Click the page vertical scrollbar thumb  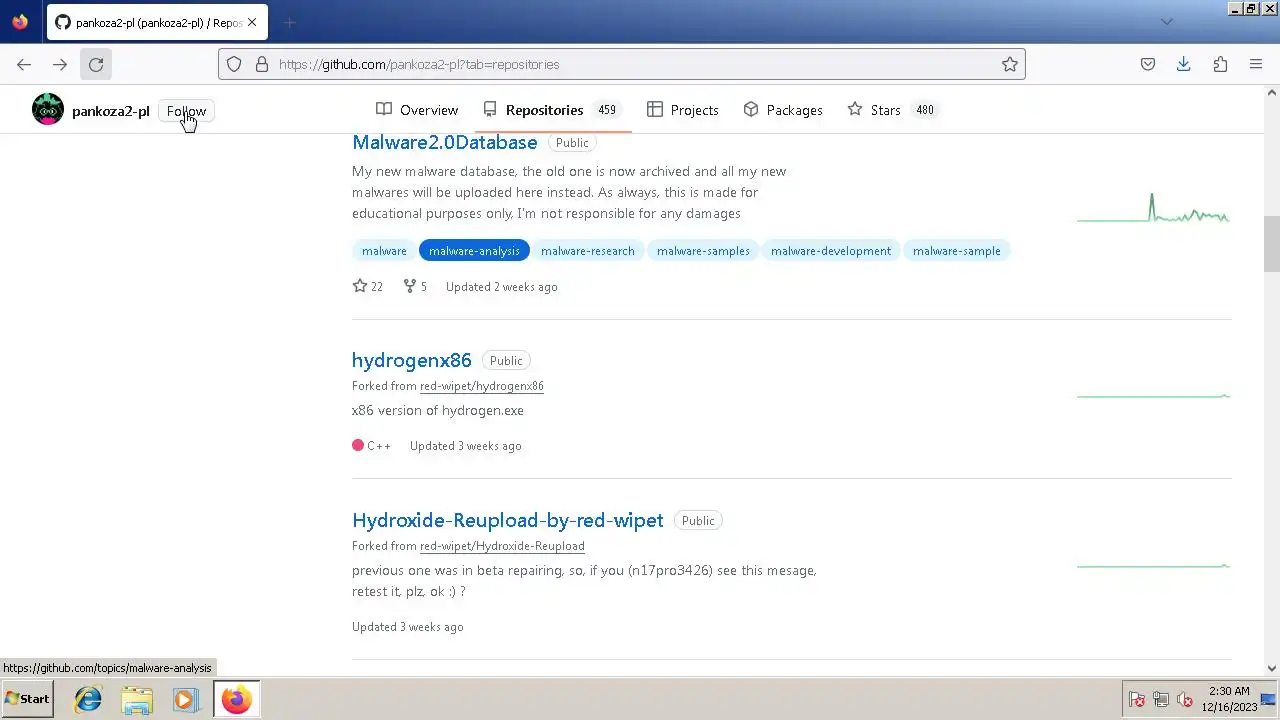coord(1272,243)
